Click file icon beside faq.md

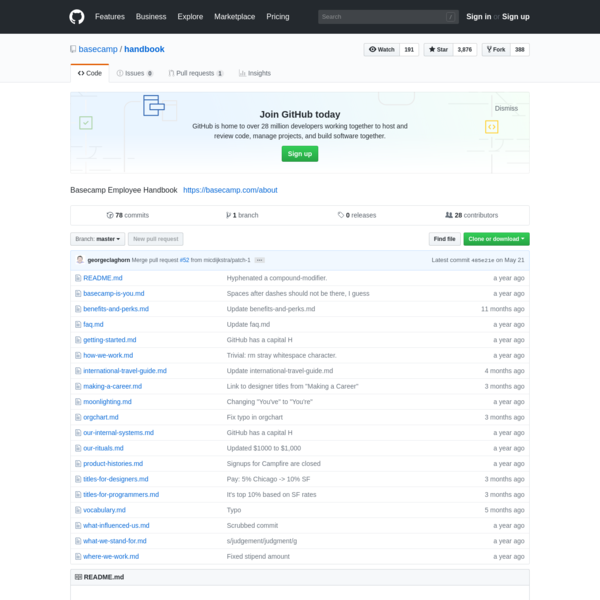78,324
